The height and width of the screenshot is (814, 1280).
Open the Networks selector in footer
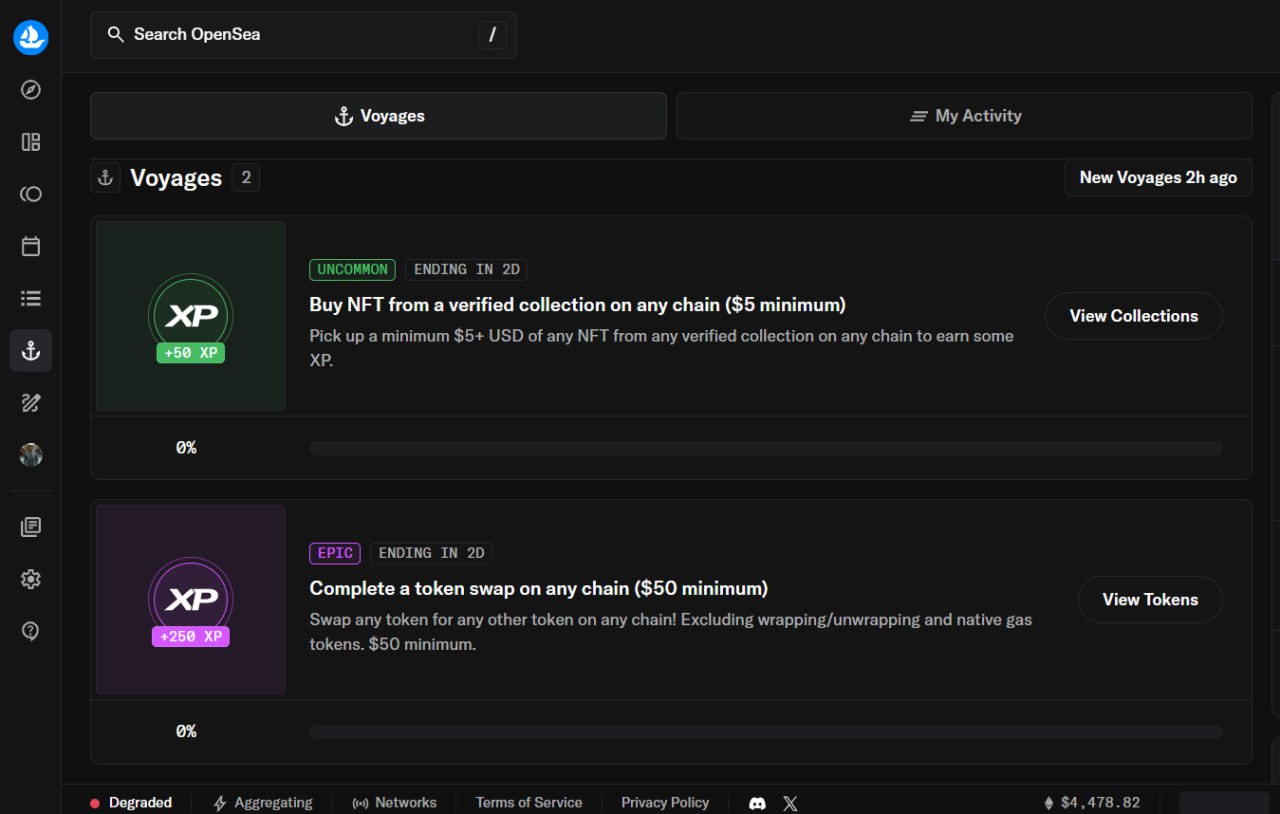coord(394,803)
